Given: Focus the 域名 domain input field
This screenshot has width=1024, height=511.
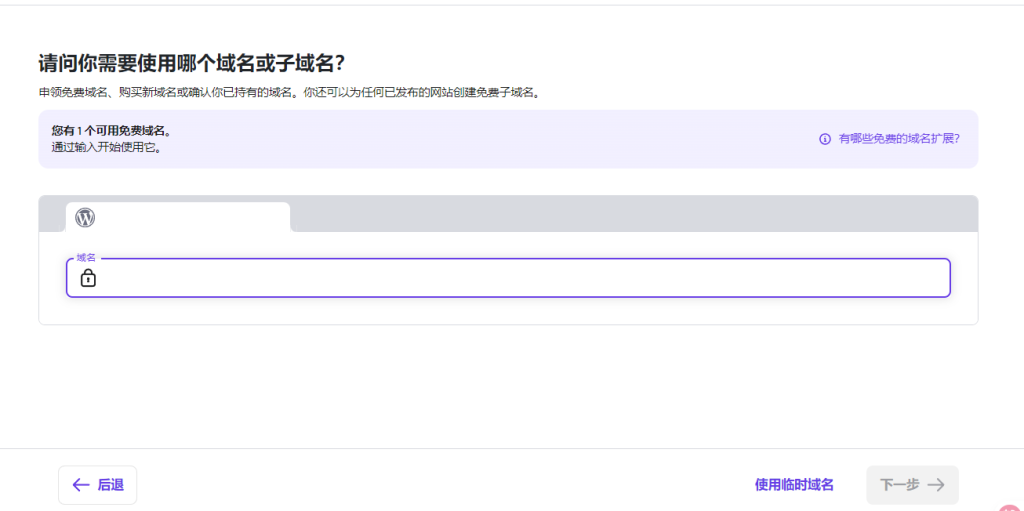Looking at the screenshot, I should point(508,278).
